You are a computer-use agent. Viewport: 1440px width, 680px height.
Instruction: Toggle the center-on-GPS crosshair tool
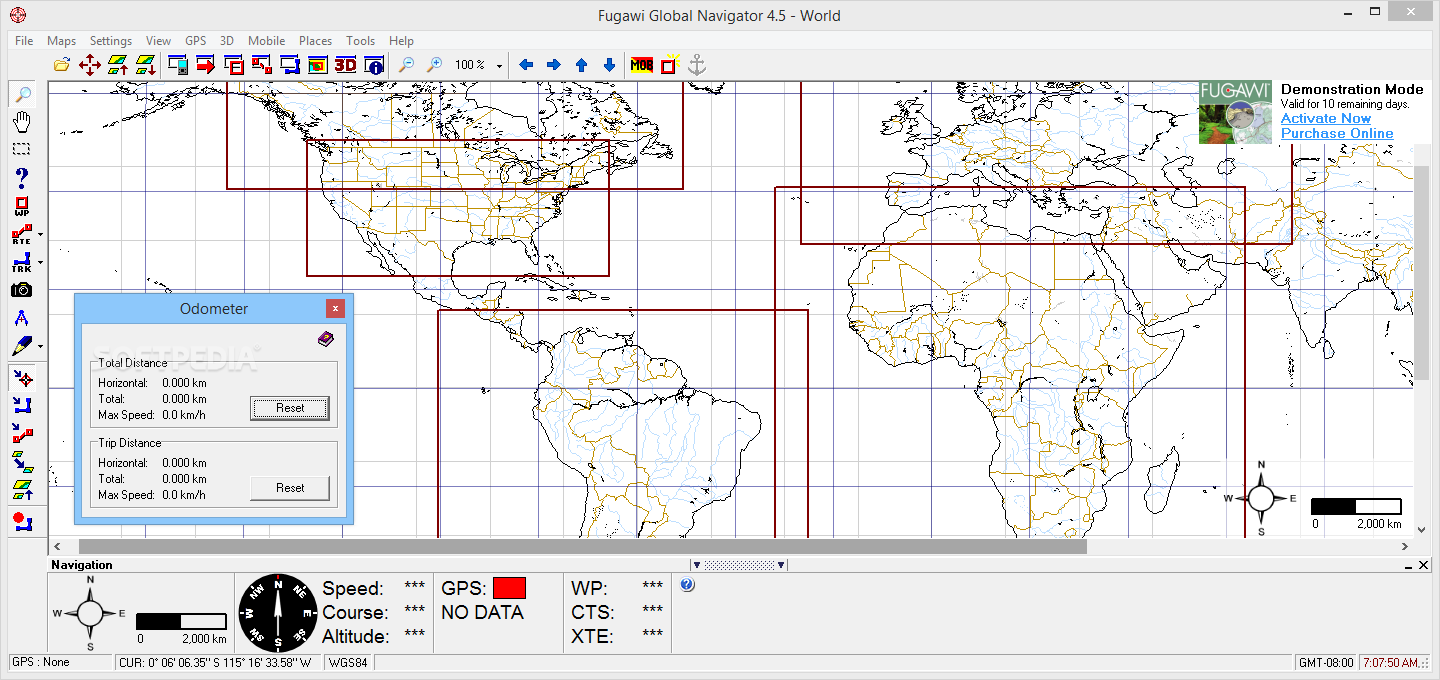click(22, 378)
